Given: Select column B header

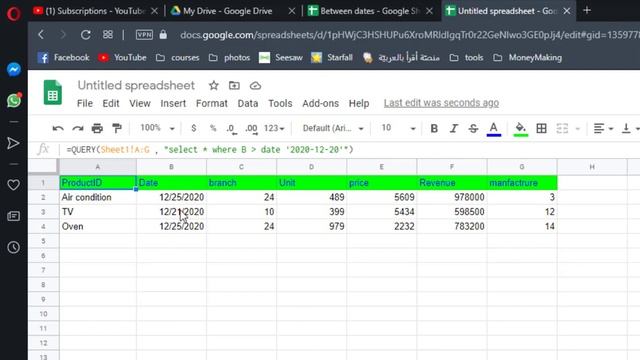Looking at the screenshot, I should [171, 167].
